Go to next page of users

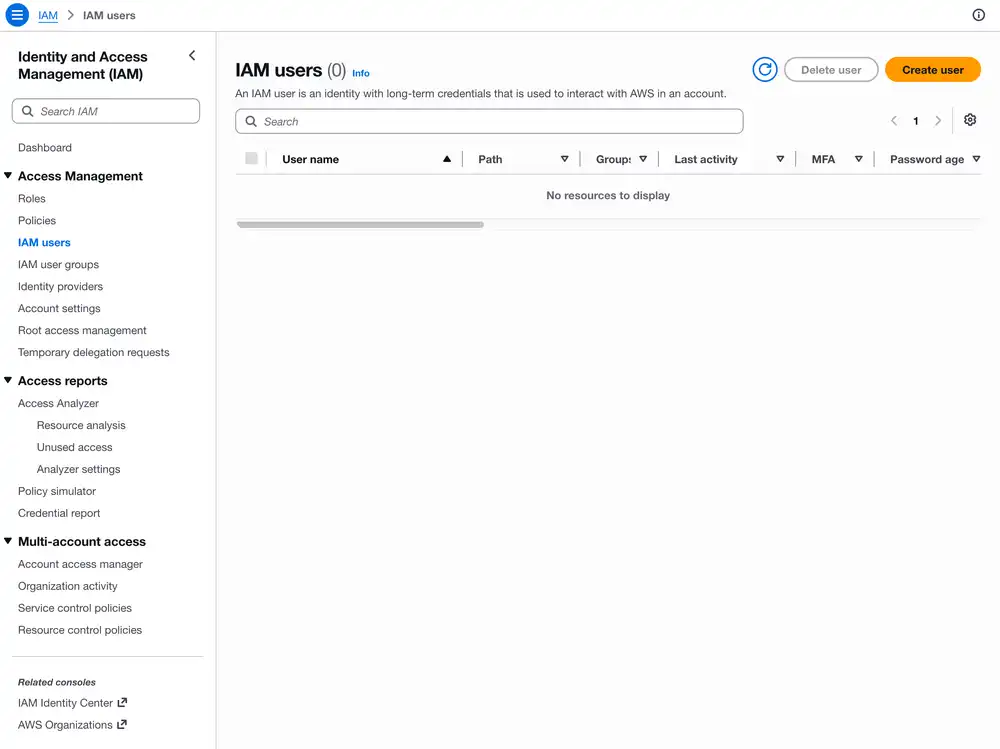click(x=938, y=121)
